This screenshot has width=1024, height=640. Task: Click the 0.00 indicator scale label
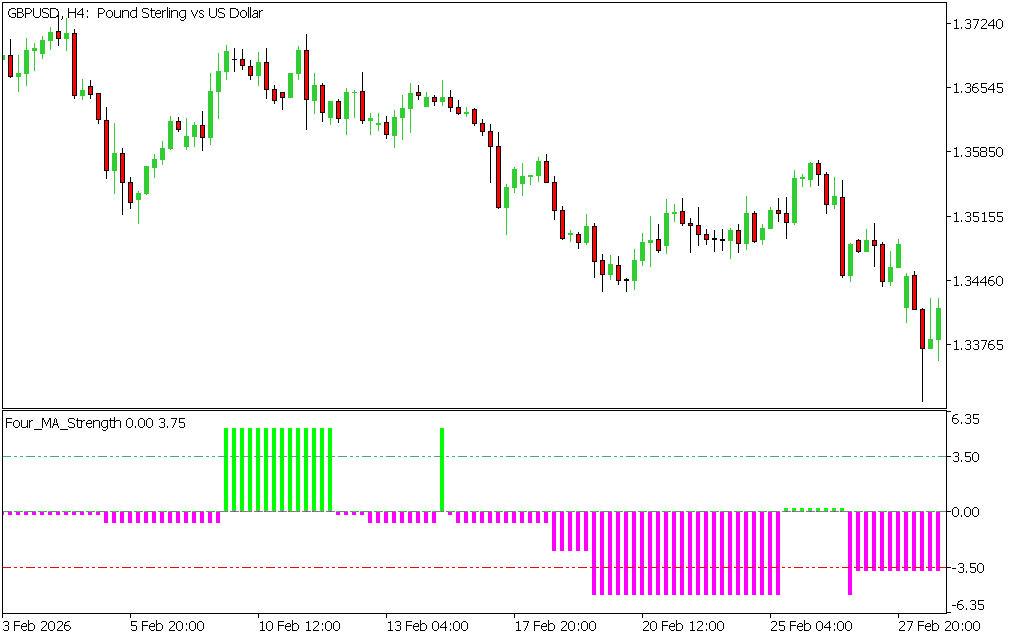click(968, 512)
